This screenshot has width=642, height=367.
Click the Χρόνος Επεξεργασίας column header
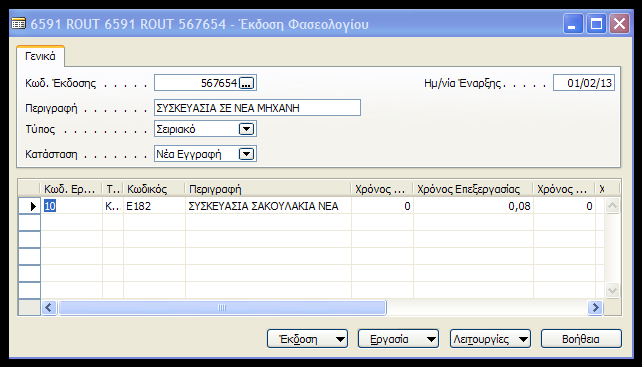click(473, 189)
